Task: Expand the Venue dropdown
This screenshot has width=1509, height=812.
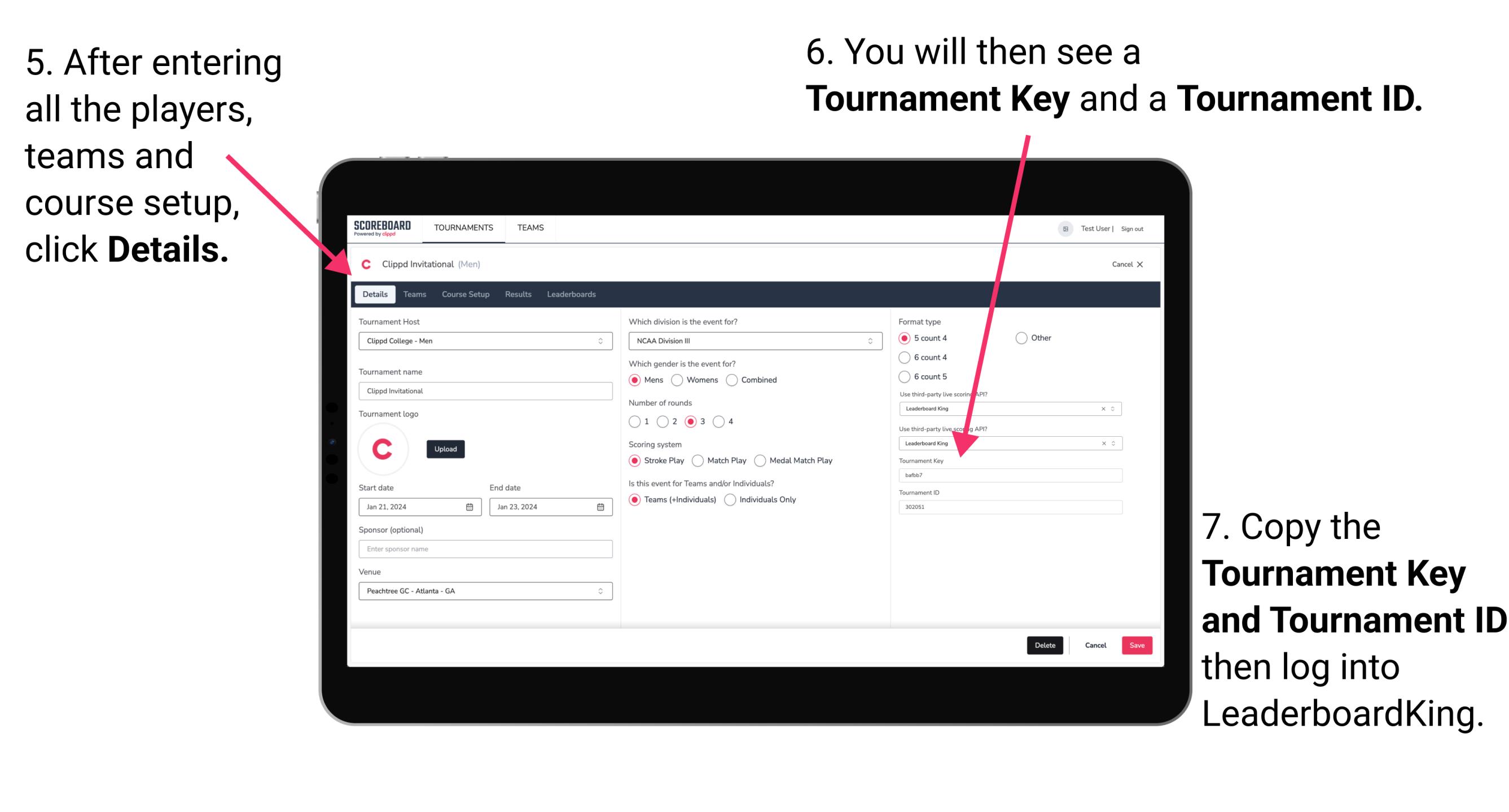Action: pyautogui.click(x=600, y=592)
